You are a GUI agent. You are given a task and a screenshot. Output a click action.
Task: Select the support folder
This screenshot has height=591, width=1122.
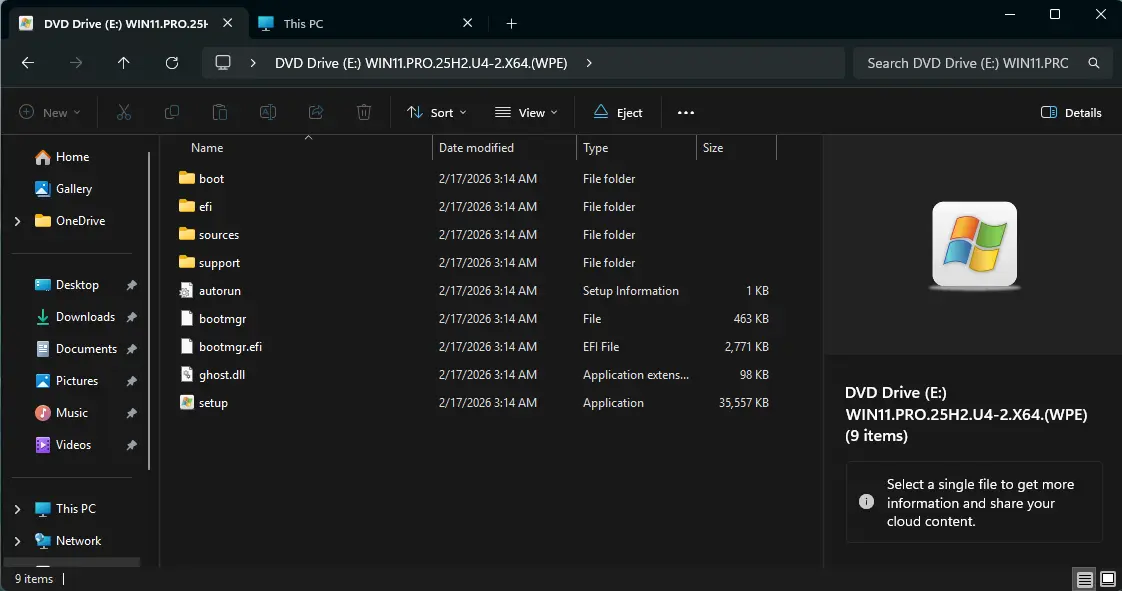tap(219, 263)
